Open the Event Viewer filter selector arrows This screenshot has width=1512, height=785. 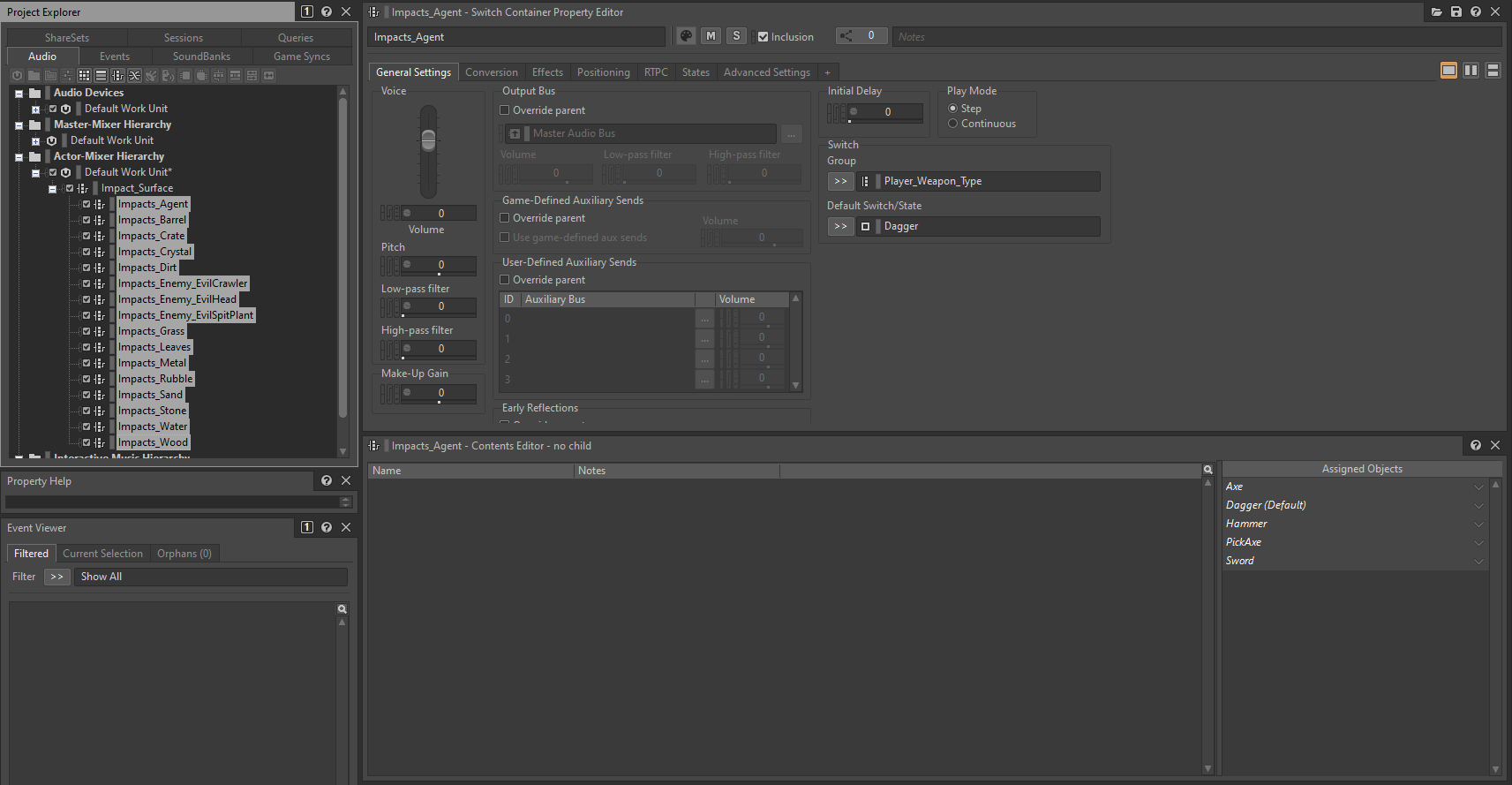56,577
